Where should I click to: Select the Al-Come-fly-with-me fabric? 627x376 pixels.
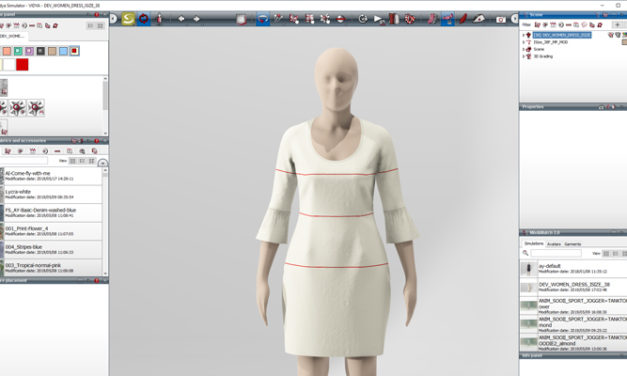pyautogui.click(x=51, y=176)
